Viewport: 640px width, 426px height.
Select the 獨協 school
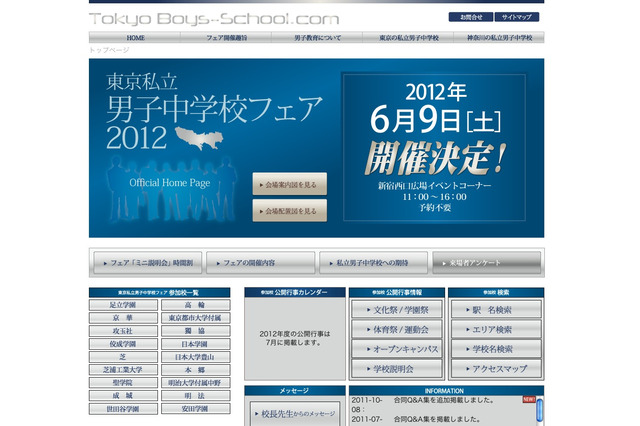[196, 331]
